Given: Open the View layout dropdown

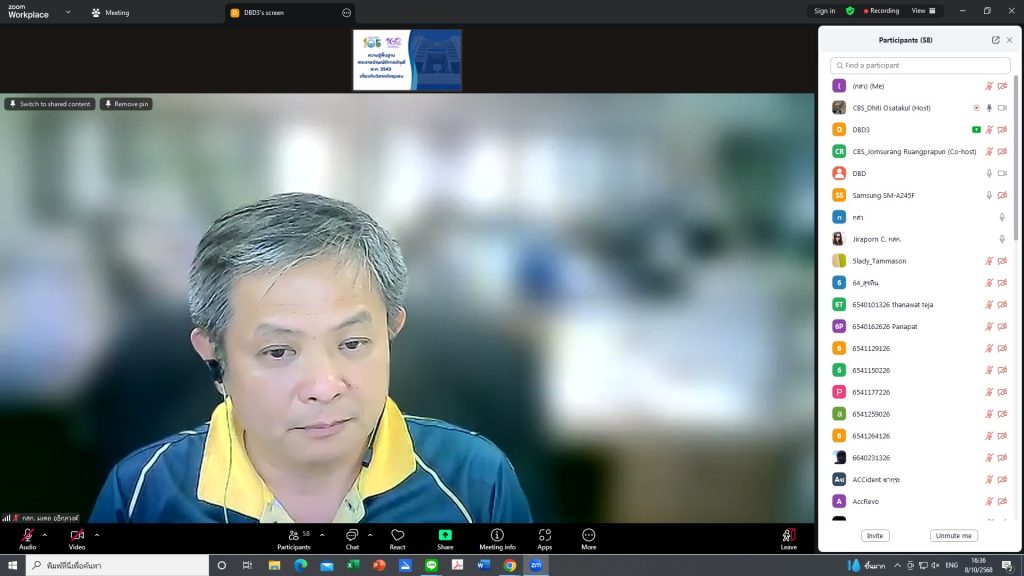Looking at the screenshot, I should (925, 11).
